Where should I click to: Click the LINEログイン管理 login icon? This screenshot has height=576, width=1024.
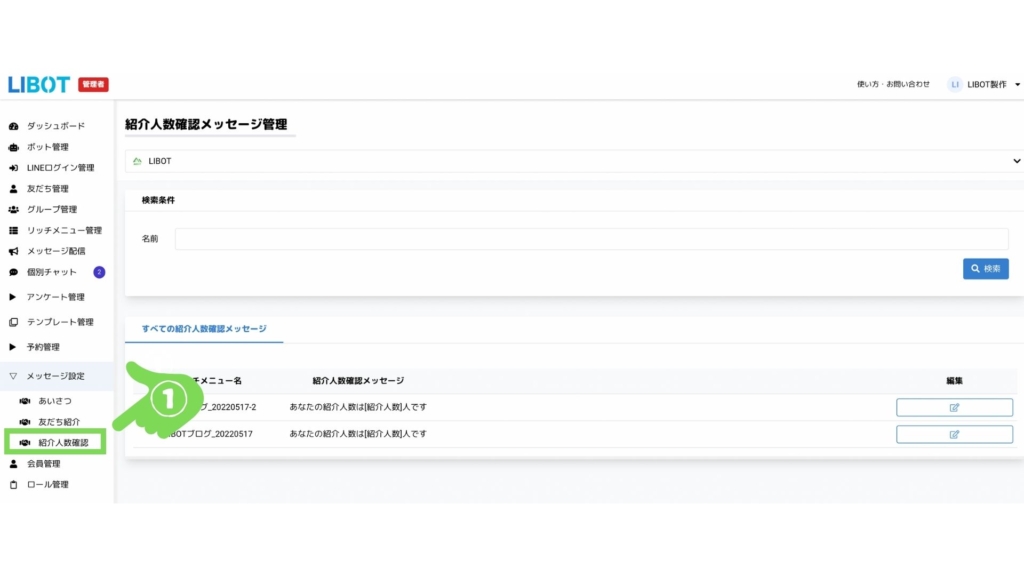coord(13,168)
